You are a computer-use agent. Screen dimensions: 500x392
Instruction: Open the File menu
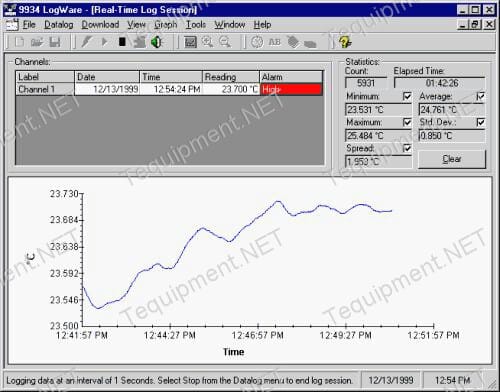pyautogui.click(x=29, y=25)
